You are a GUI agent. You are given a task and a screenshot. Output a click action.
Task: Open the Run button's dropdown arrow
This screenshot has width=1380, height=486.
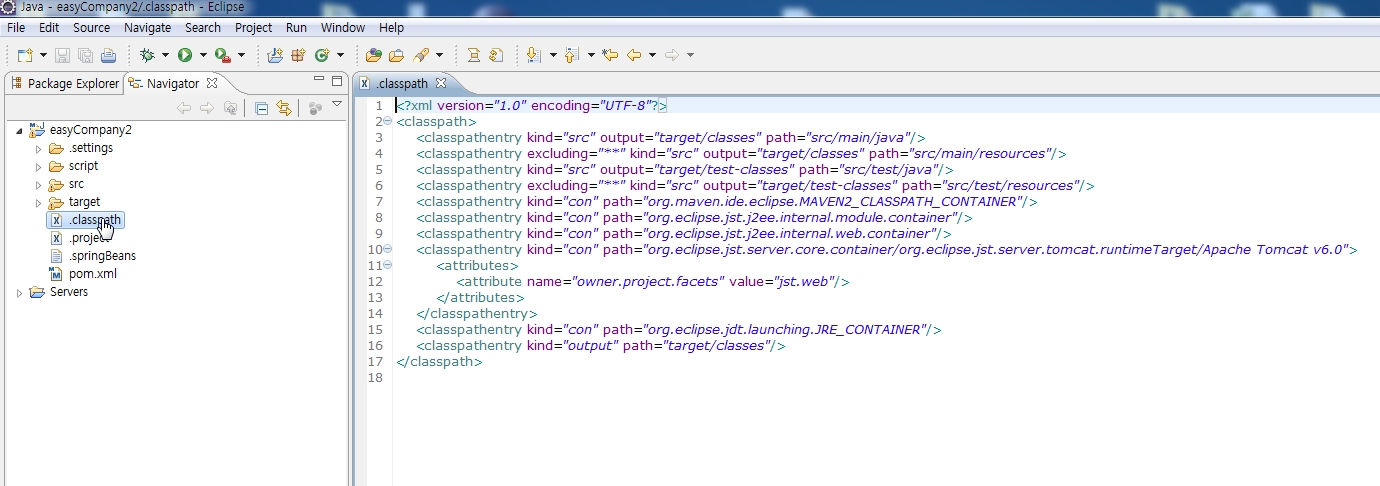click(203, 55)
